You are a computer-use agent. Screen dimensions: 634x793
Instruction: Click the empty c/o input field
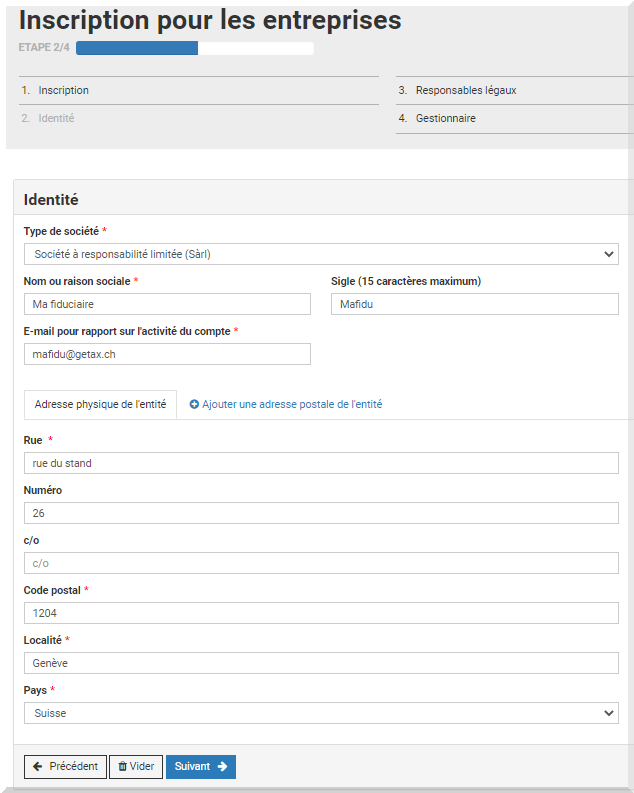click(321, 563)
